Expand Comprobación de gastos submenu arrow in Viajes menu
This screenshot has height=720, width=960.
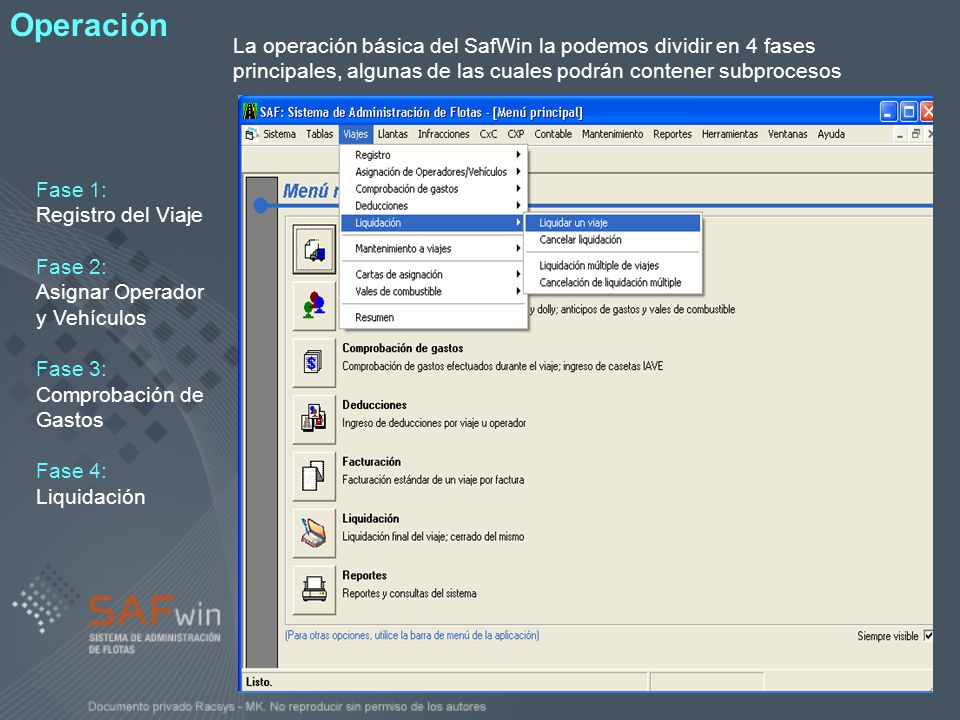(518, 189)
